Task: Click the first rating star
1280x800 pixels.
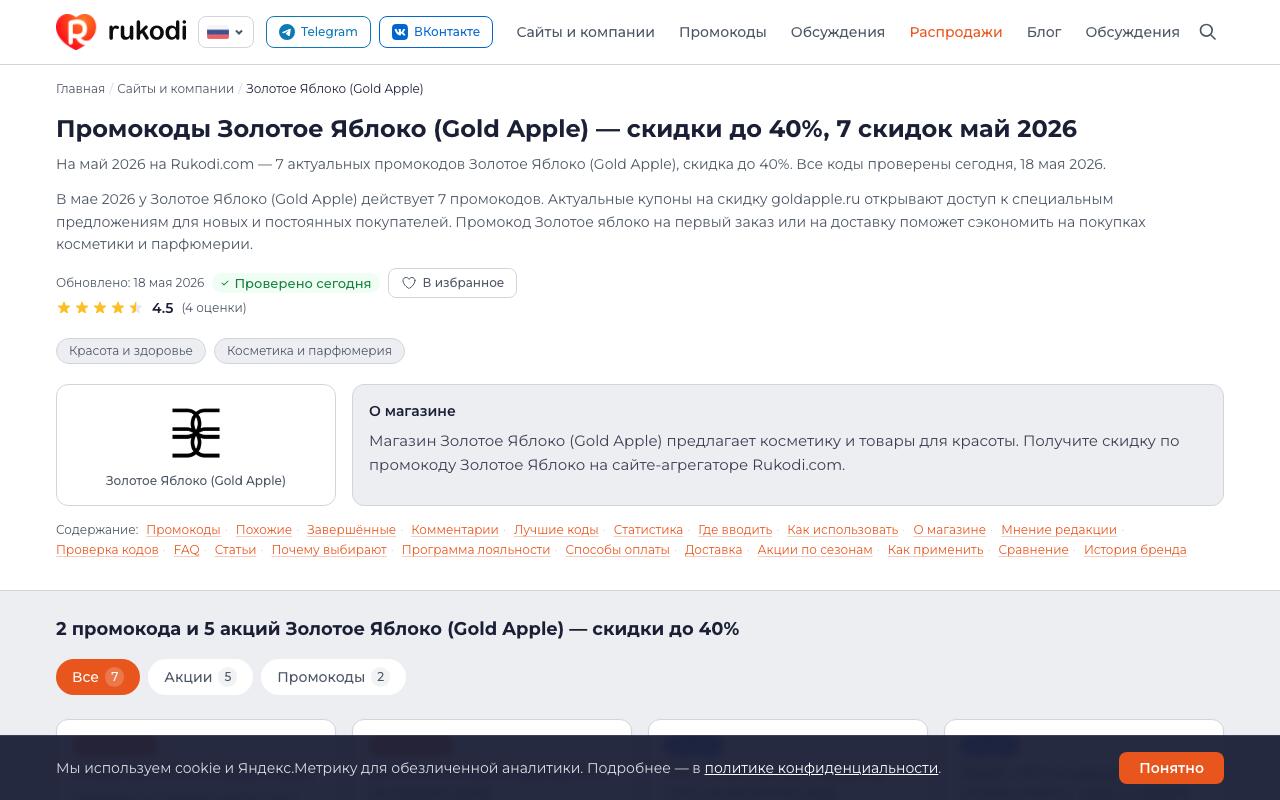Action: [x=64, y=308]
